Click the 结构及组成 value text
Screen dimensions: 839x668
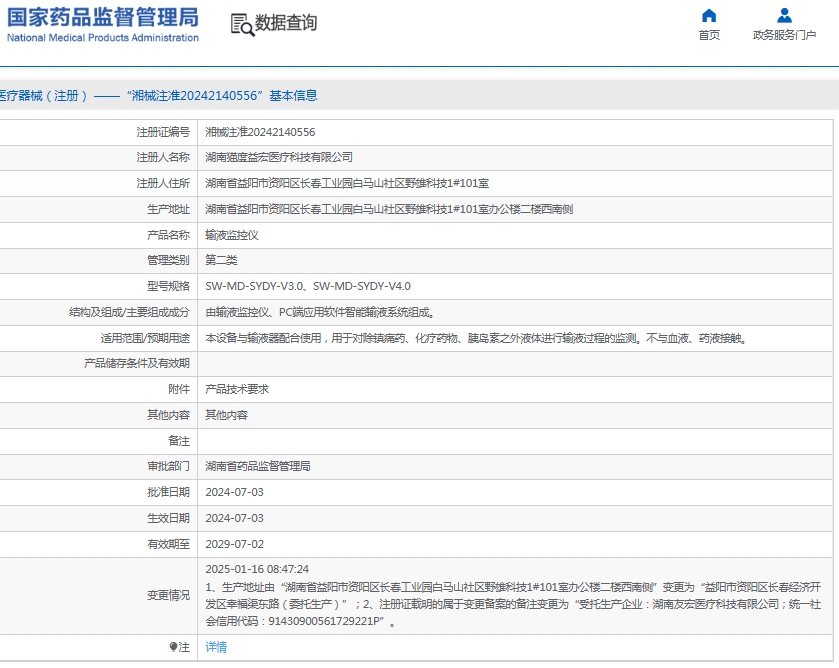click(x=319, y=312)
